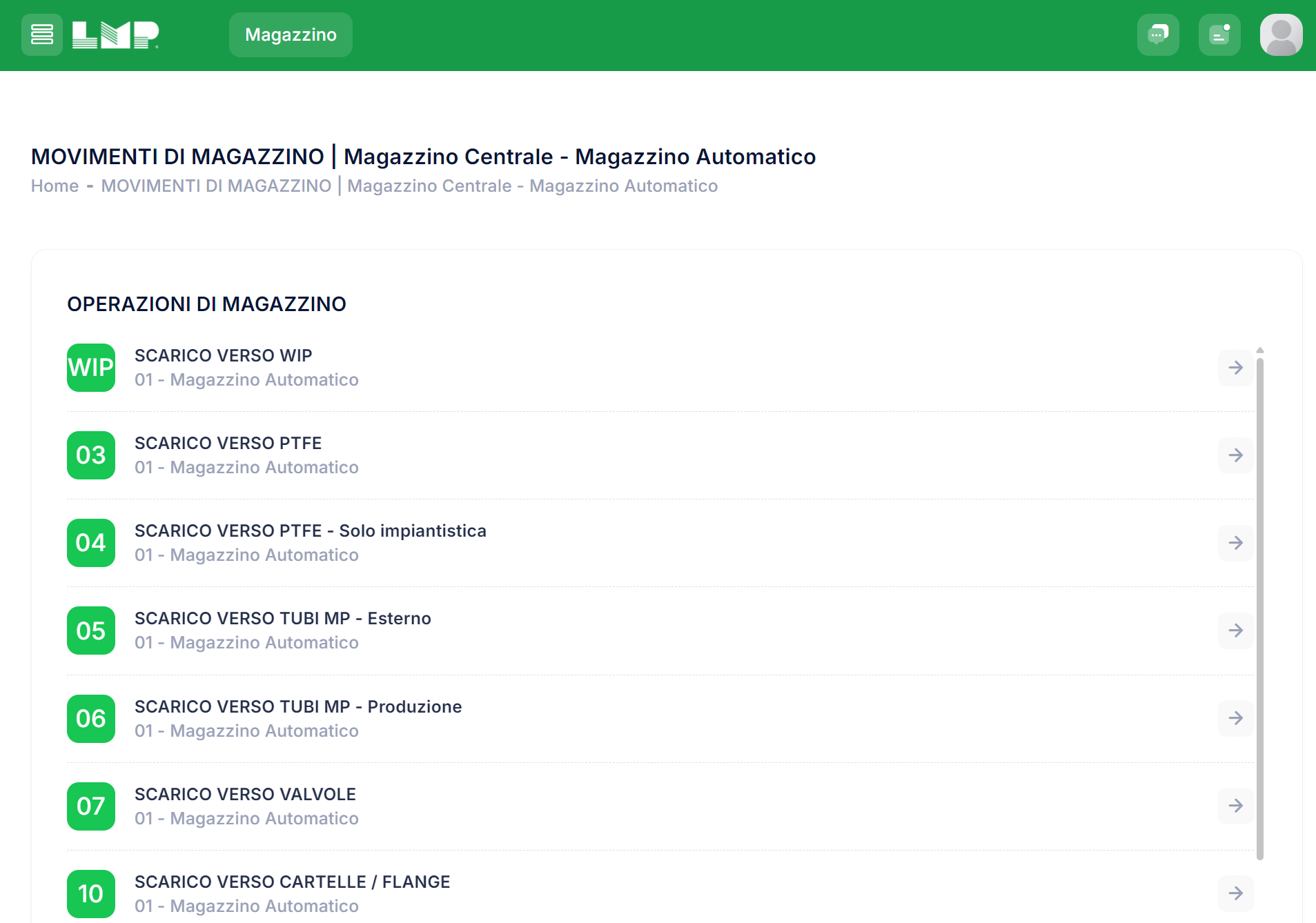Open arrow for SCARICO VERSO PTFE row
Viewport: 1316px width, 923px height.
click(1235, 455)
